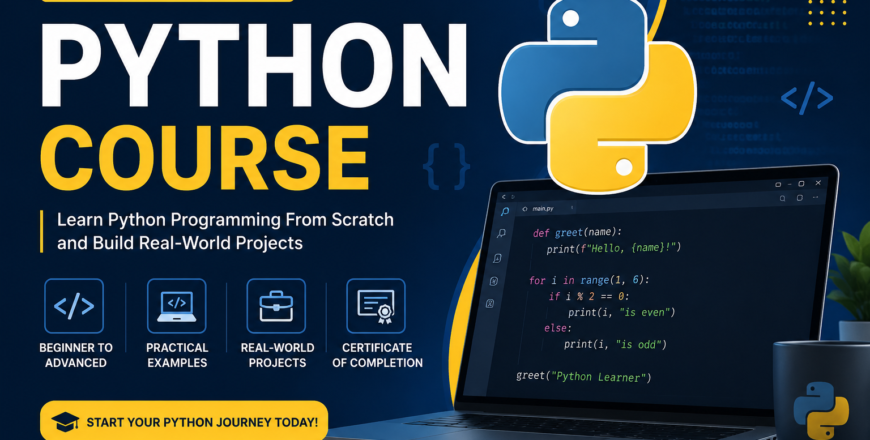The width and height of the screenshot is (870, 440).
Task: Click the Beginner to Advanced code-brackets icon
Action: pyautogui.click(x=74, y=306)
